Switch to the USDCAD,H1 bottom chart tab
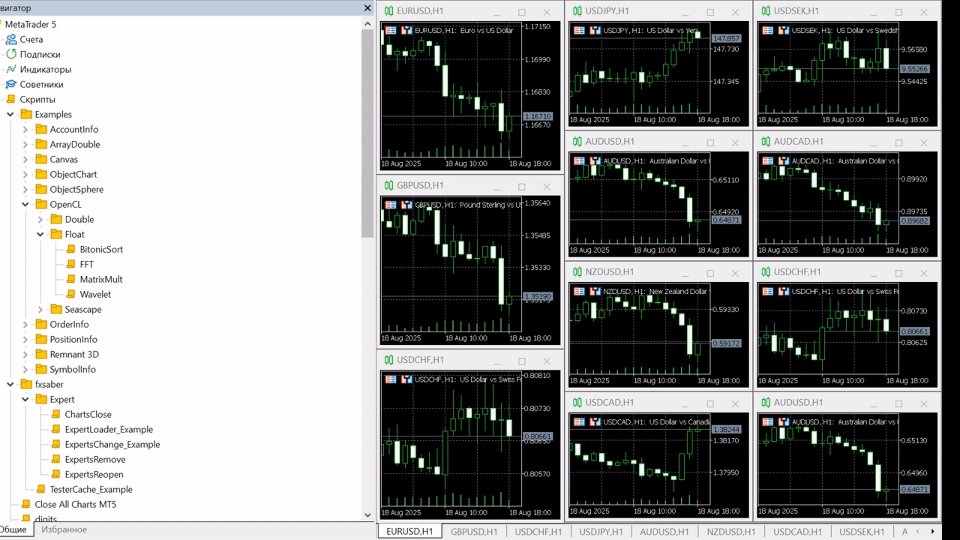 (x=798, y=531)
